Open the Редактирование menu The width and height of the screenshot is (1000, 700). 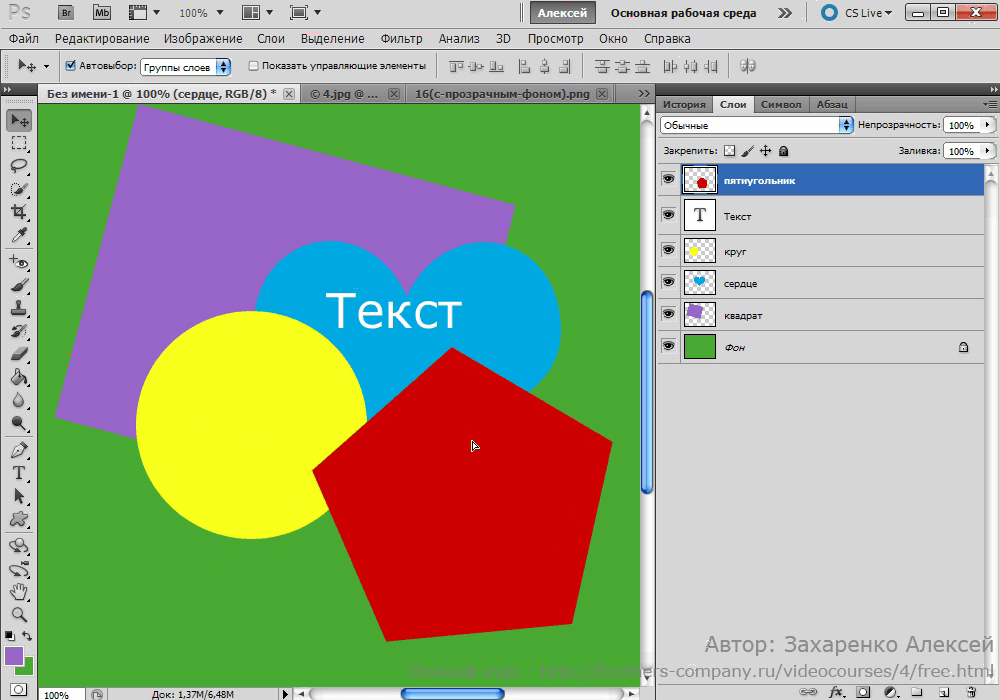pos(102,39)
